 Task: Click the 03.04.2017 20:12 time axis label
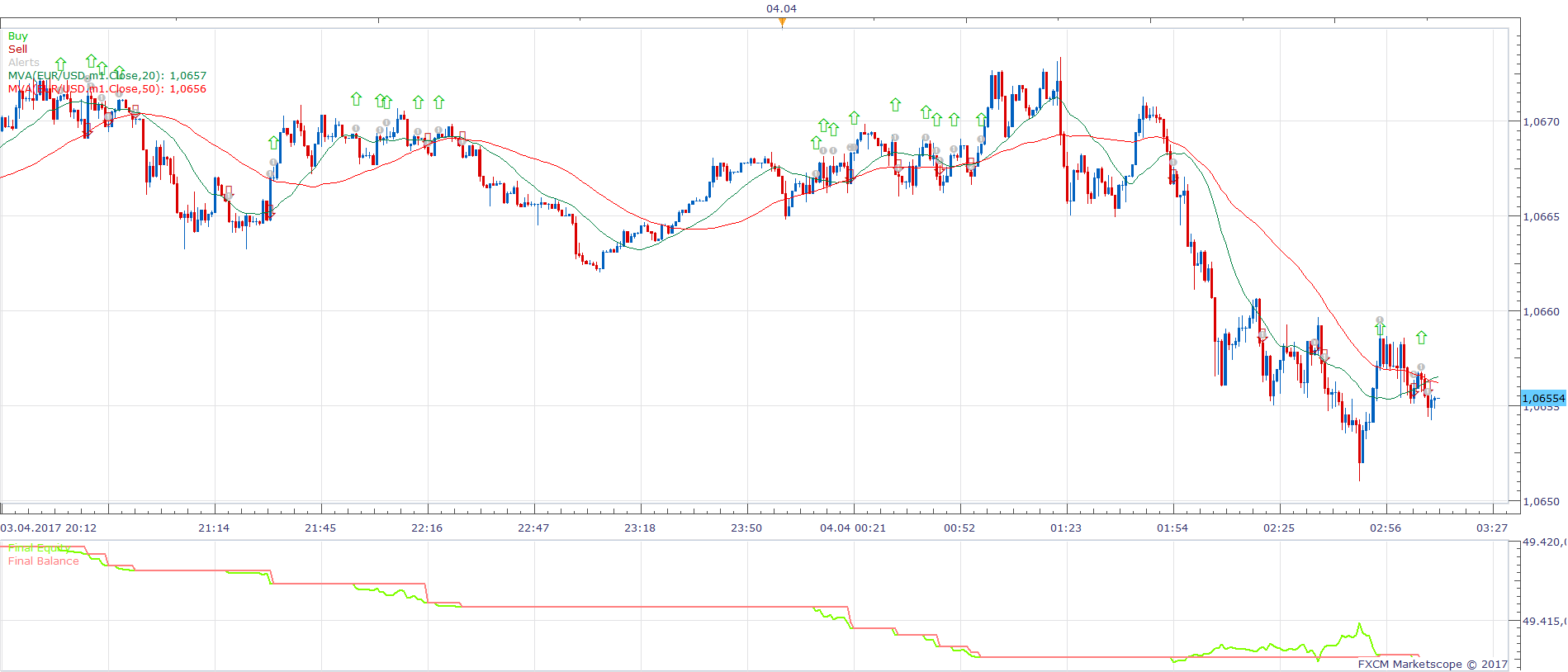(49, 528)
